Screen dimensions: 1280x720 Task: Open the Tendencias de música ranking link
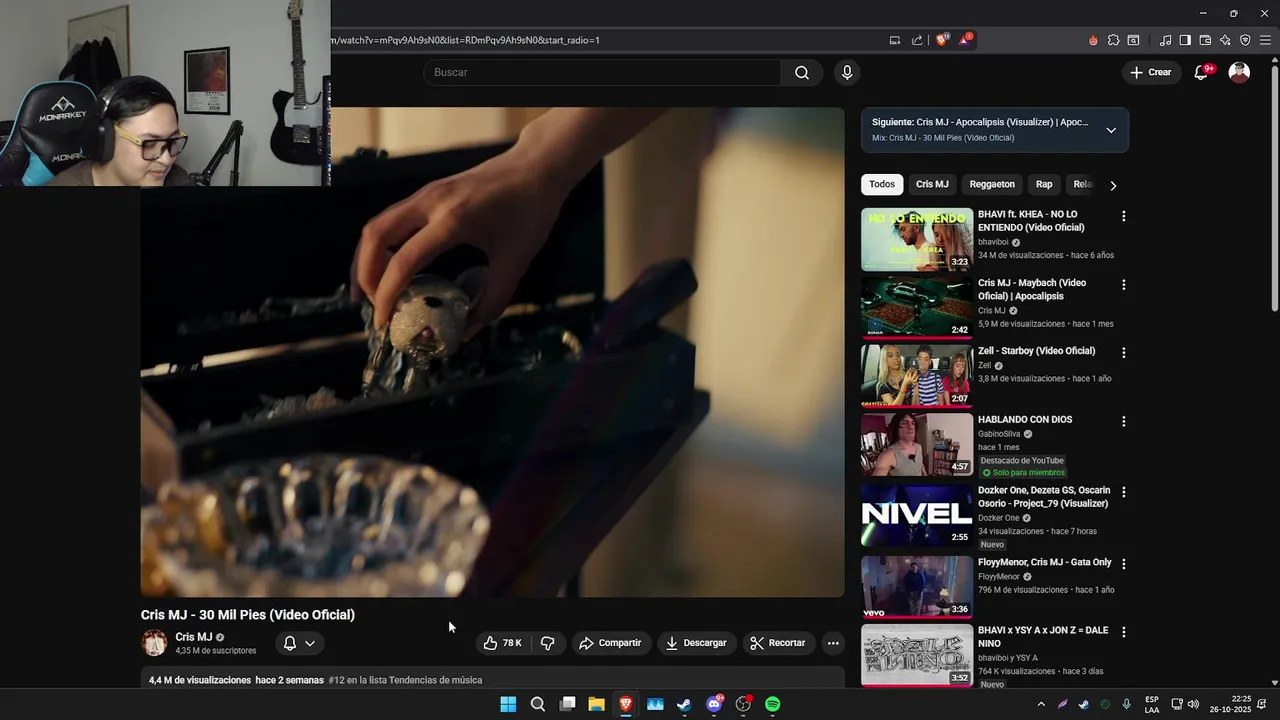(x=405, y=680)
